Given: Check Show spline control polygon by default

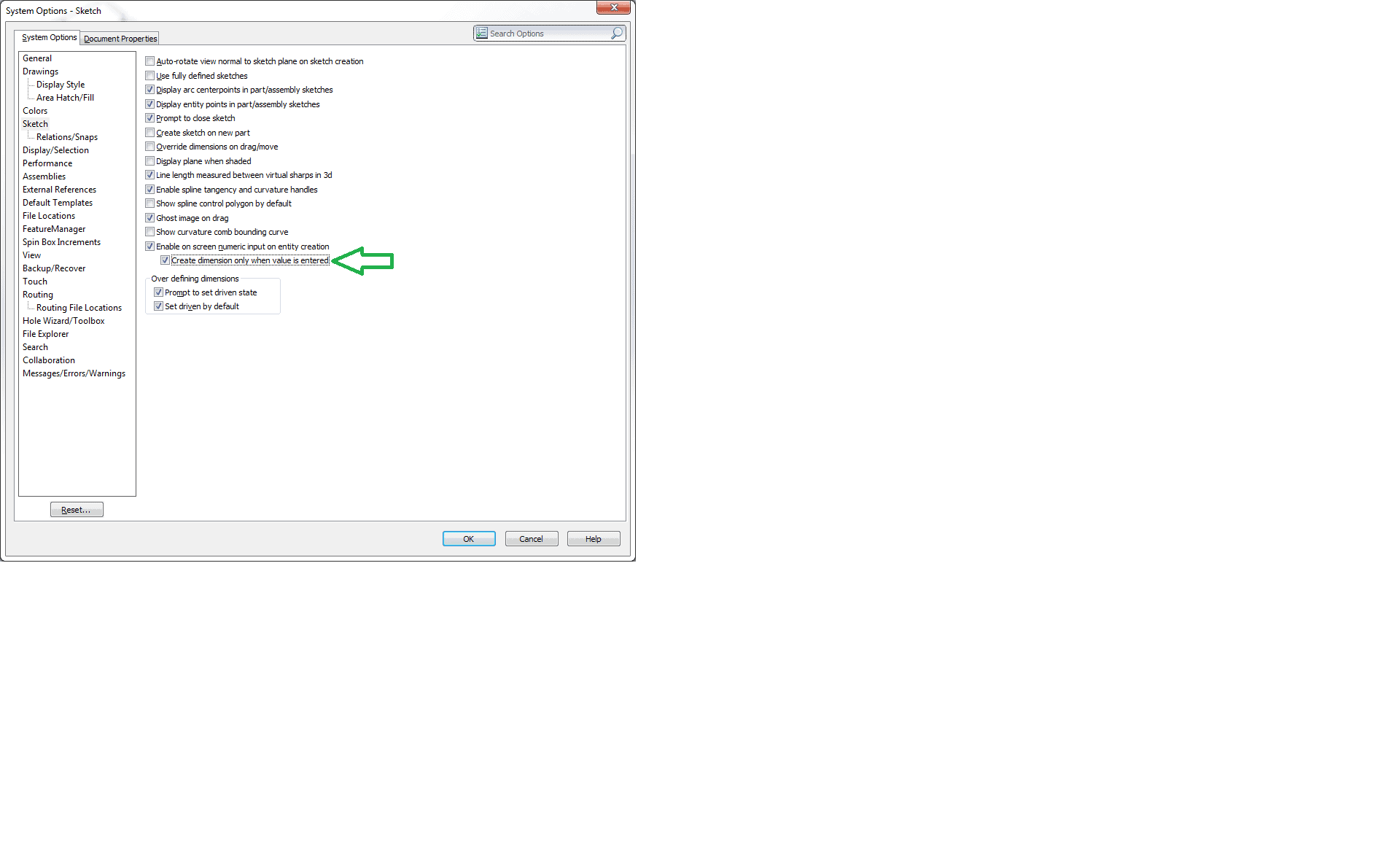Looking at the screenshot, I should coord(149,203).
